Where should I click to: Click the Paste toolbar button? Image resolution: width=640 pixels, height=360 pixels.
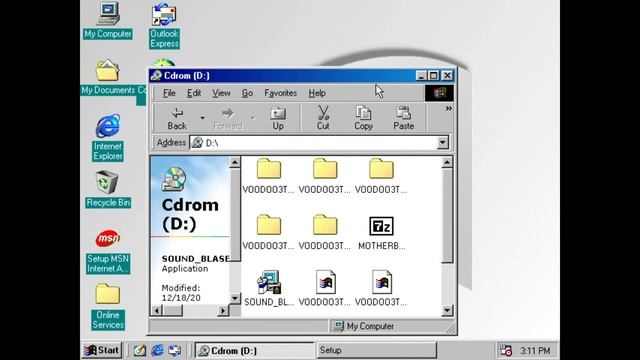[403, 118]
